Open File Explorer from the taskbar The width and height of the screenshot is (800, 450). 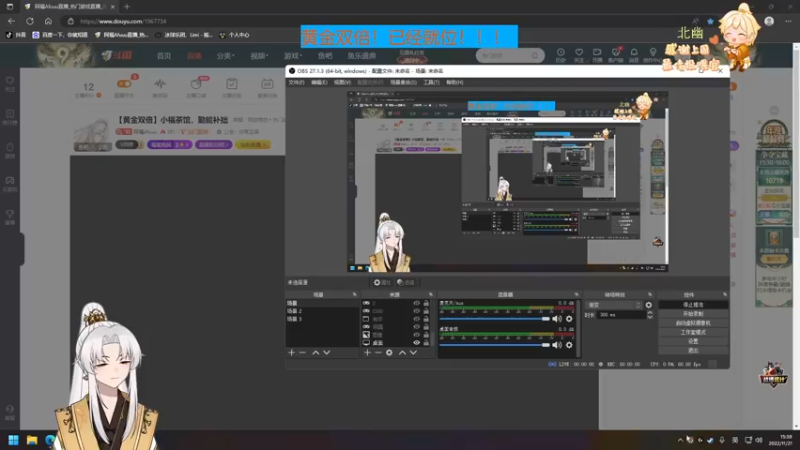(32, 440)
